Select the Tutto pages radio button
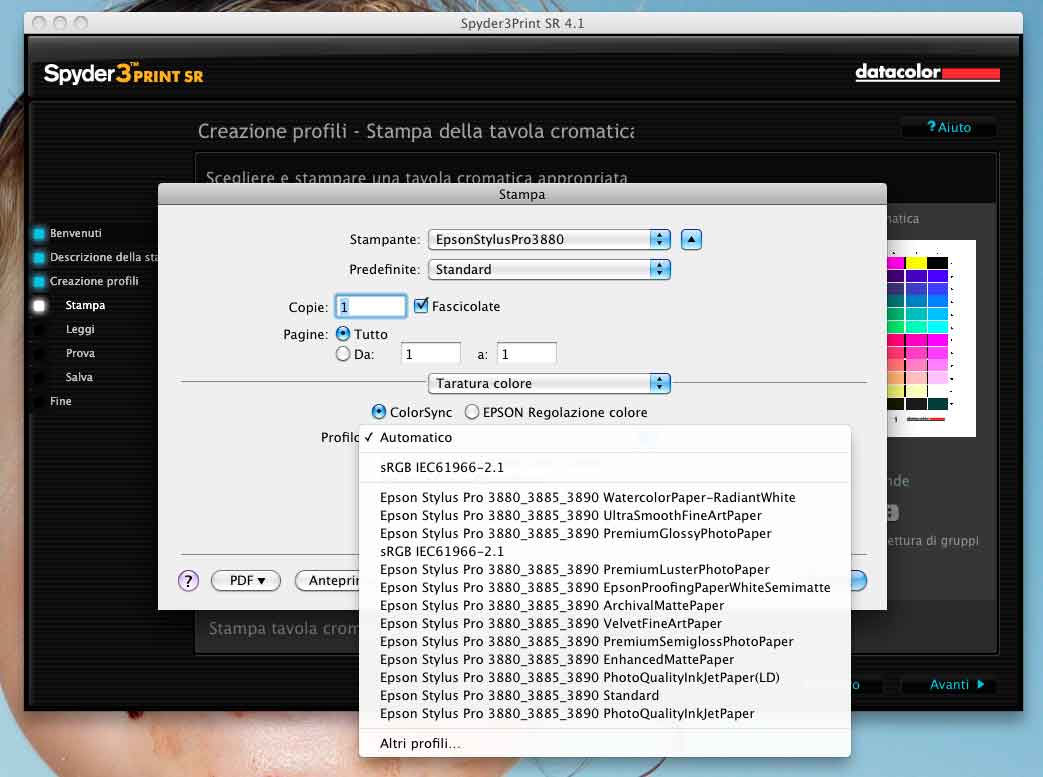Image resolution: width=1043 pixels, height=777 pixels. point(343,334)
